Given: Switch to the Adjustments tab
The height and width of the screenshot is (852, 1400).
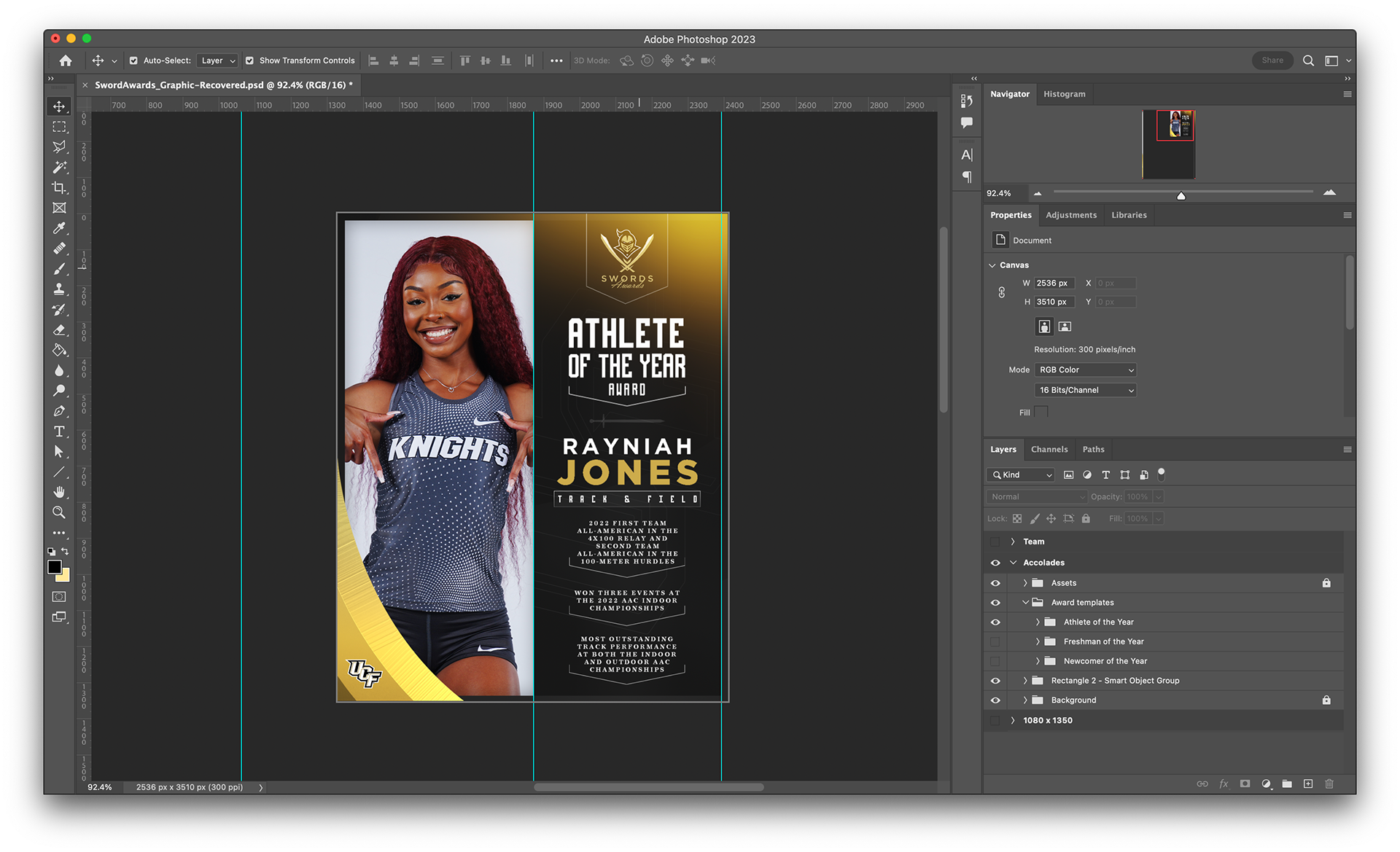Looking at the screenshot, I should point(1070,215).
